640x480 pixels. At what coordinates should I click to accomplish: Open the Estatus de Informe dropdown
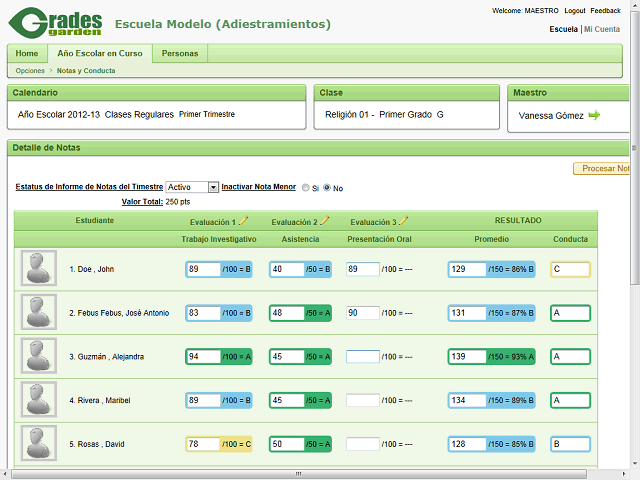(x=192, y=187)
